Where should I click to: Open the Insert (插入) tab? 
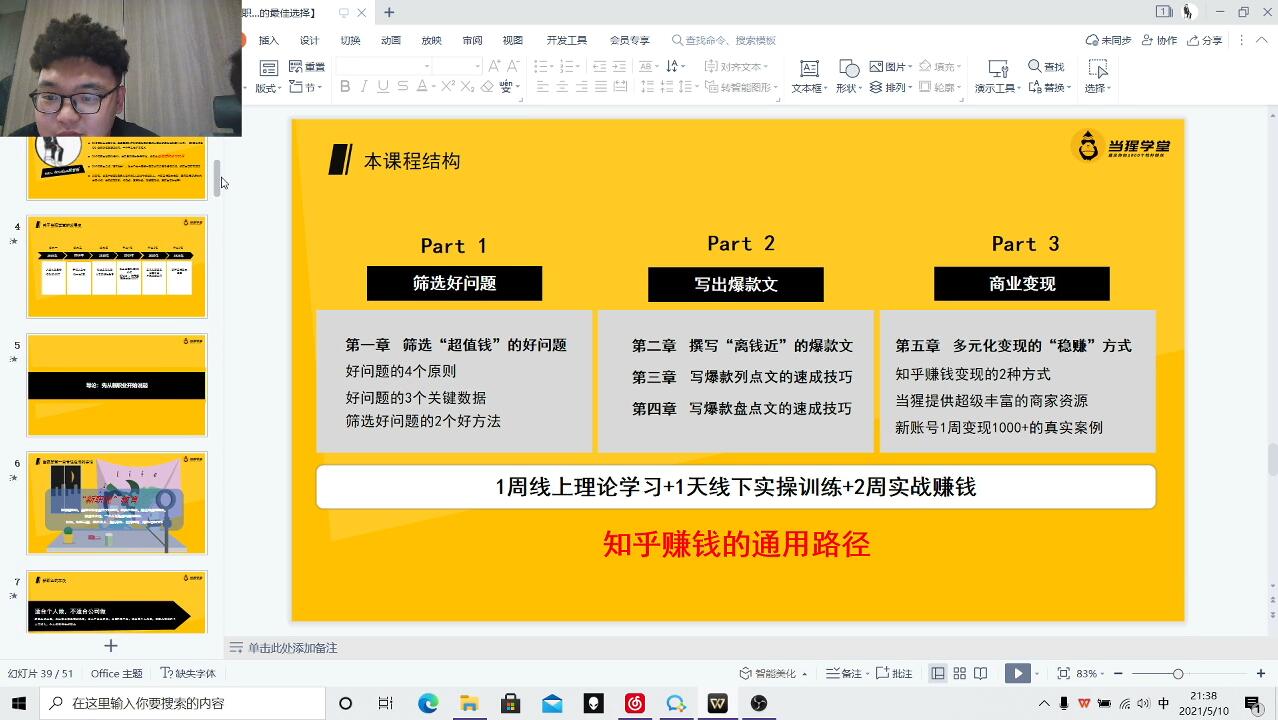tap(269, 40)
